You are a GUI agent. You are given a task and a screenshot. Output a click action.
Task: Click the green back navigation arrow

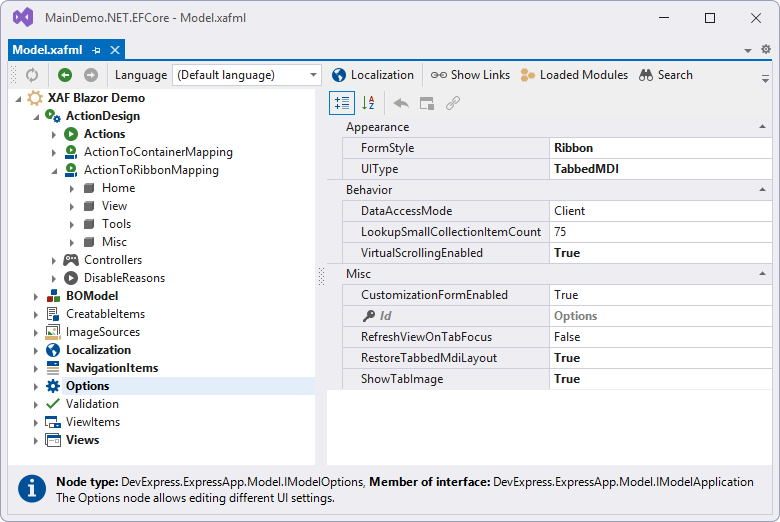(65, 75)
